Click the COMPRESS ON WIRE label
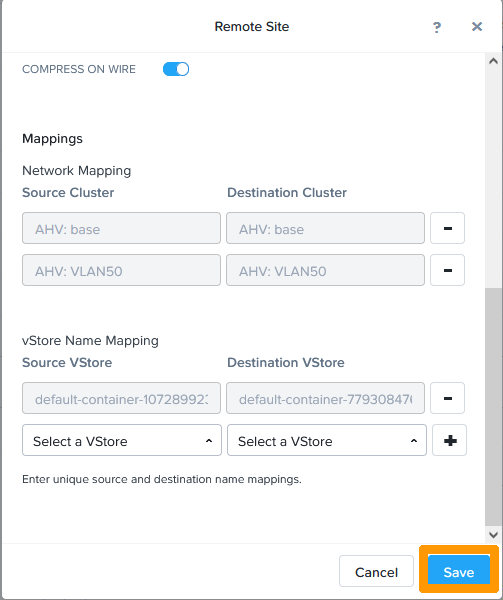This screenshot has height=600, width=503. point(79,69)
